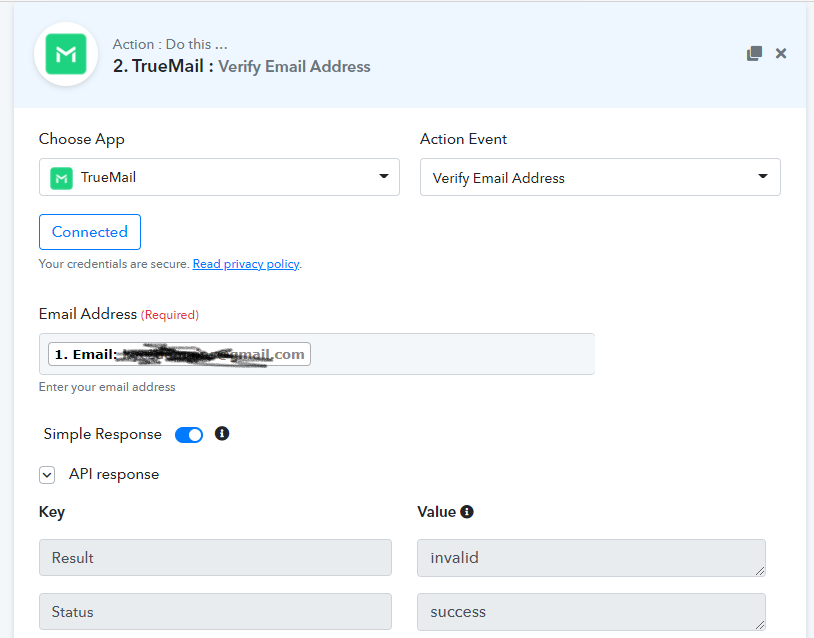Open the Read privacy policy link

click(246, 264)
